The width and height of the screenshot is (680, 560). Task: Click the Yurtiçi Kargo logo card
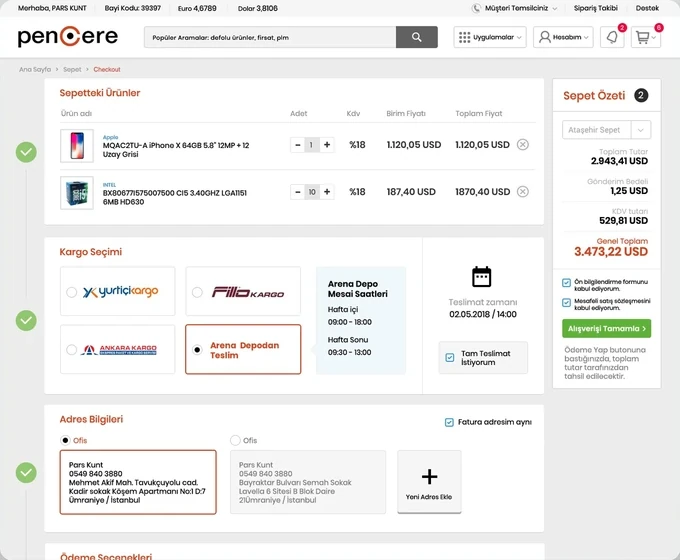[x=118, y=291]
